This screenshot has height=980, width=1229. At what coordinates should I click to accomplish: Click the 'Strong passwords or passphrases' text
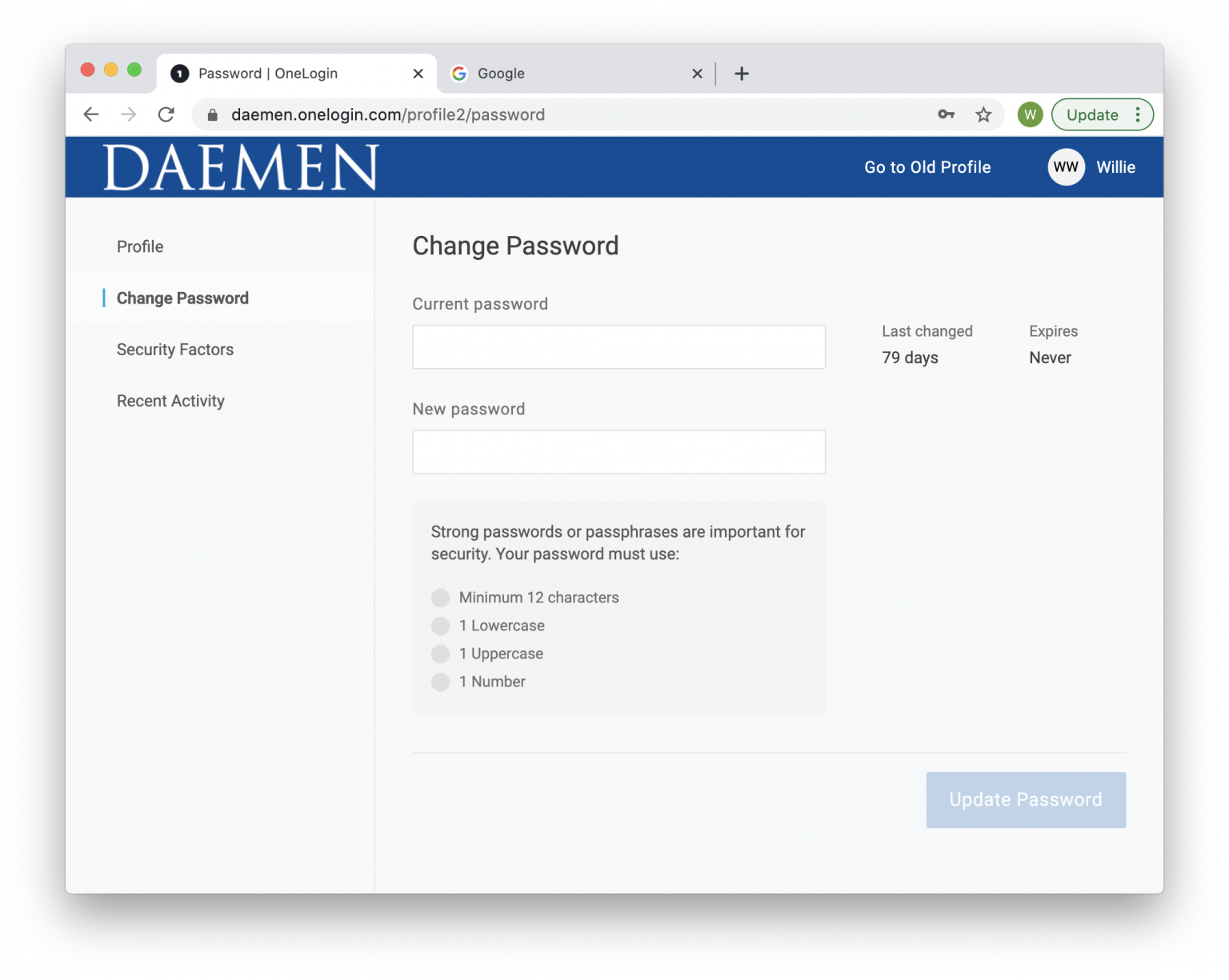coord(618,543)
